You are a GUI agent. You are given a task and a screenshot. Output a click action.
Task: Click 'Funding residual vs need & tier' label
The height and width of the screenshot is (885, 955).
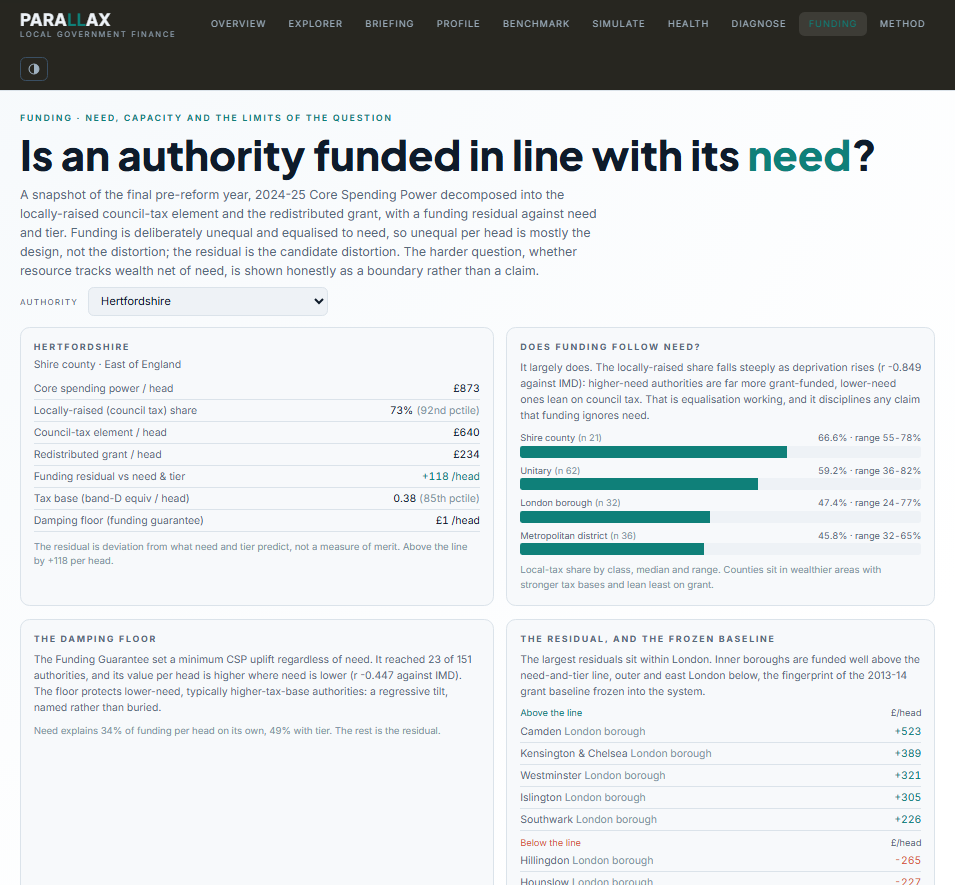[109, 476]
